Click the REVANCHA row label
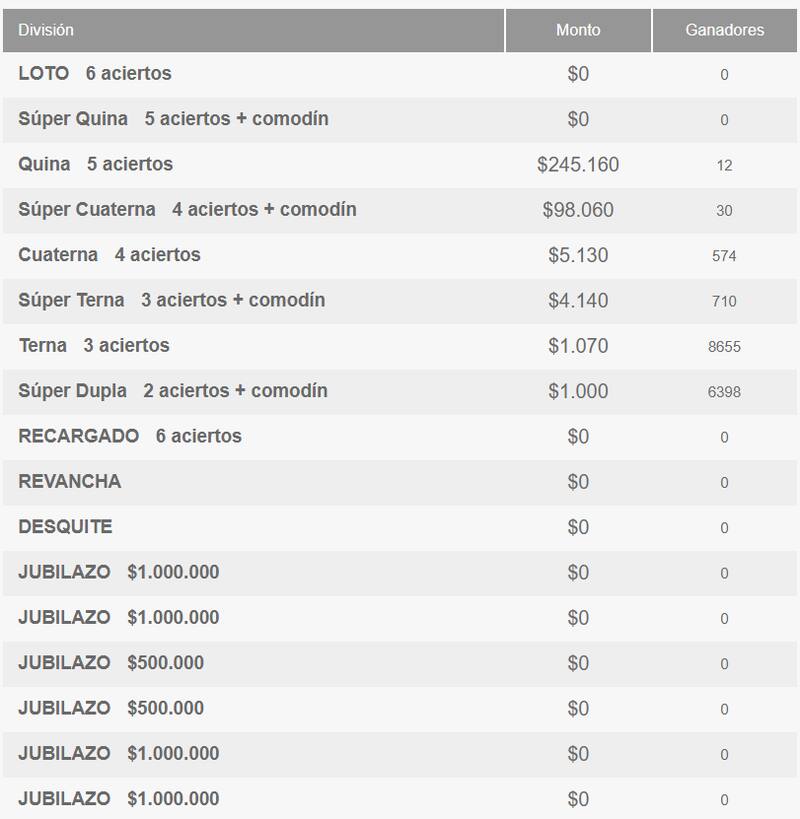Viewport: 800px width, 819px height. (x=70, y=481)
